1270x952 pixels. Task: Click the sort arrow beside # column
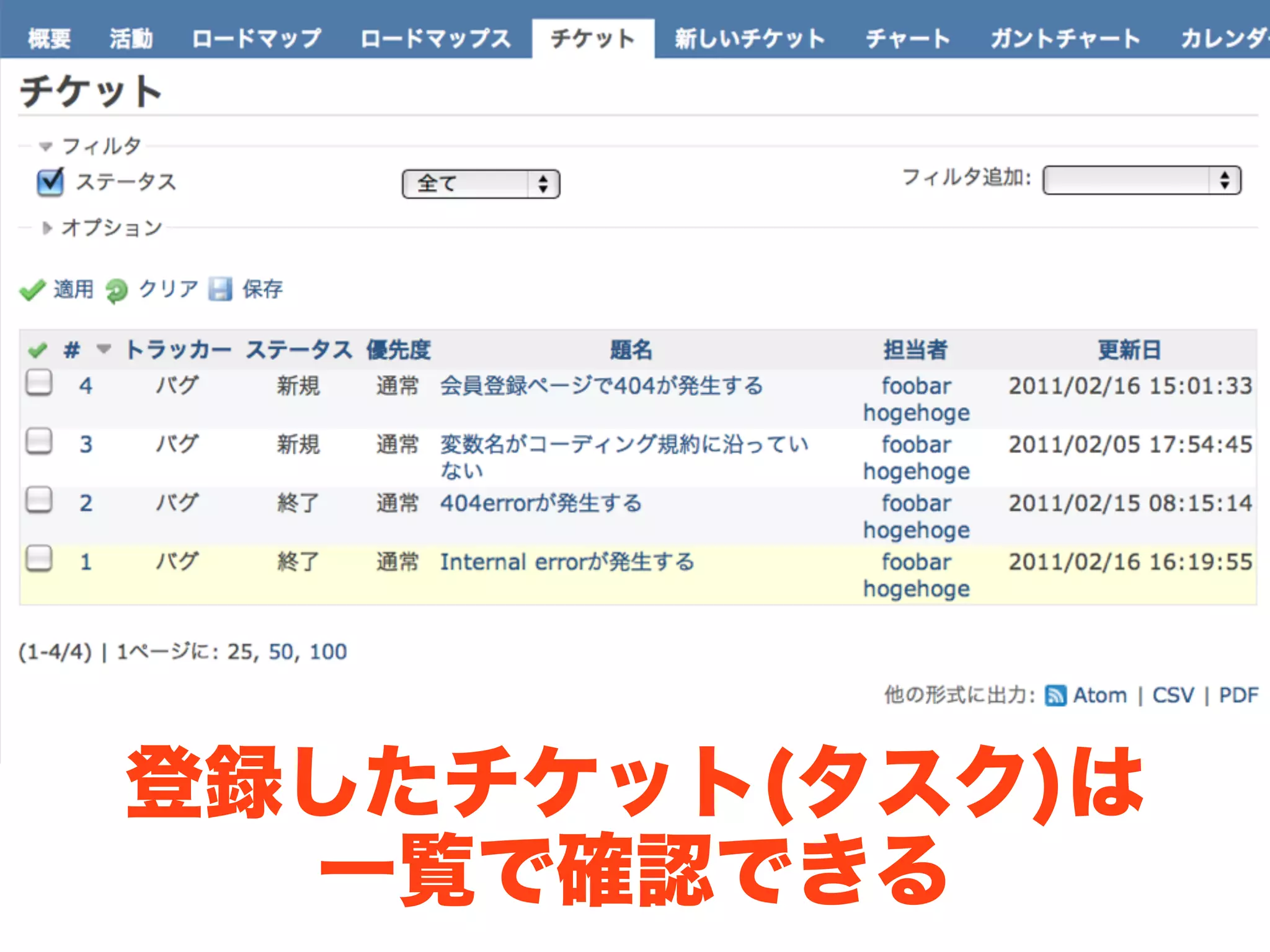pos(104,349)
